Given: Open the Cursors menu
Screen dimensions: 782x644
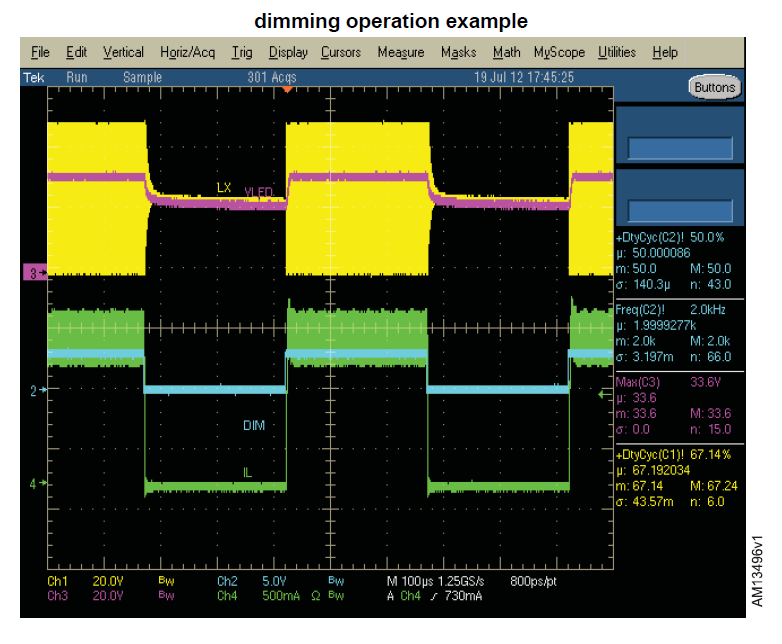Looking at the screenshot, I should [x=341, y=52].
